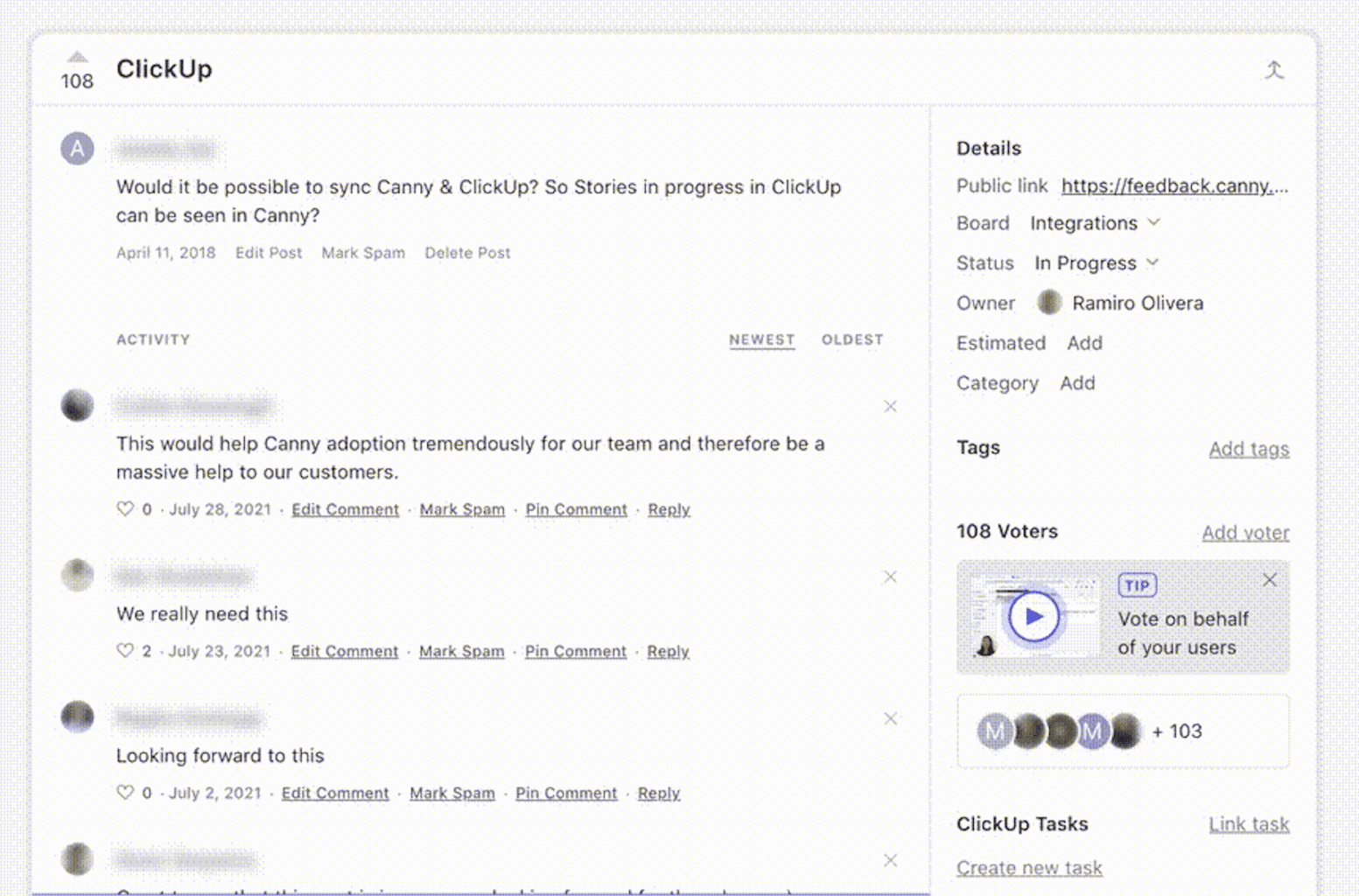Open avatar of 'We really need this' commenter
Image resolution: width=1359 pixels, height=896 pixels.
[x=77, y=576]
